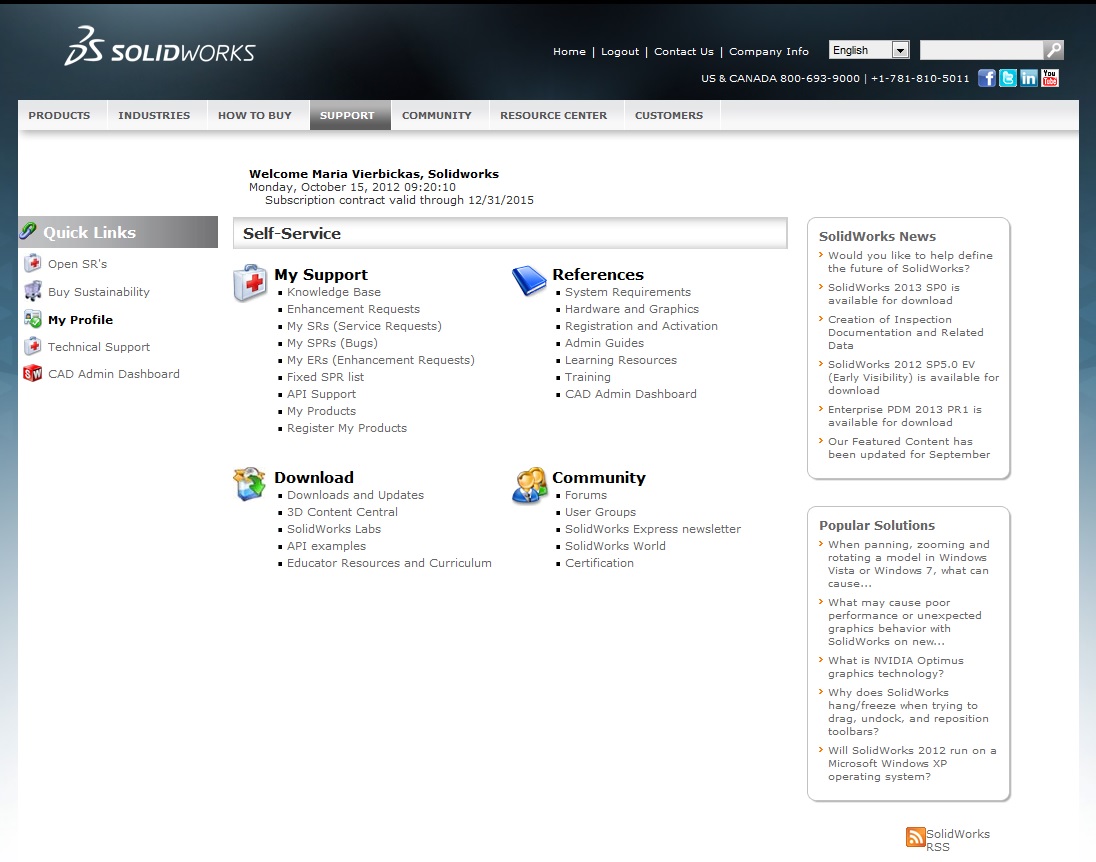Open the Products navigation tab
This screenshot has height=862, width=1096.
(59, 115)
